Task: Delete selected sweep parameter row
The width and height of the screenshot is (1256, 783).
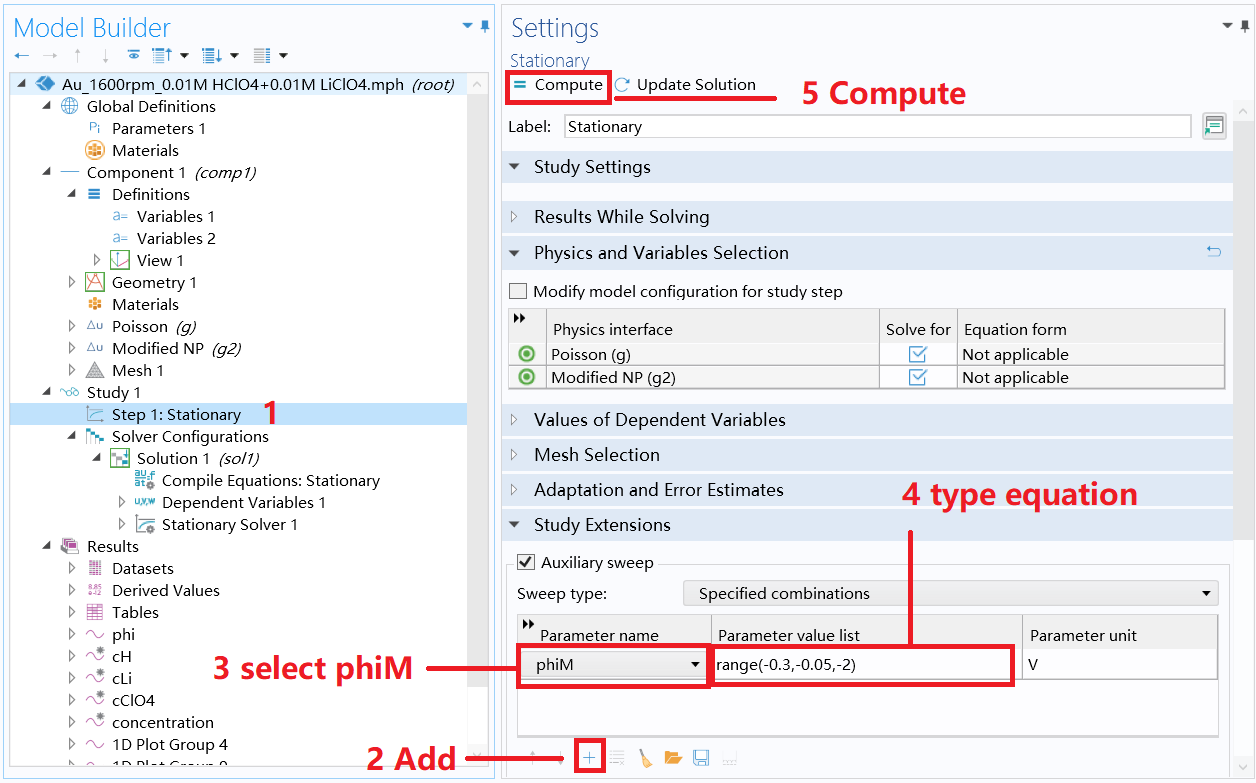Action: pyautogui.click(x=617, y=757)
